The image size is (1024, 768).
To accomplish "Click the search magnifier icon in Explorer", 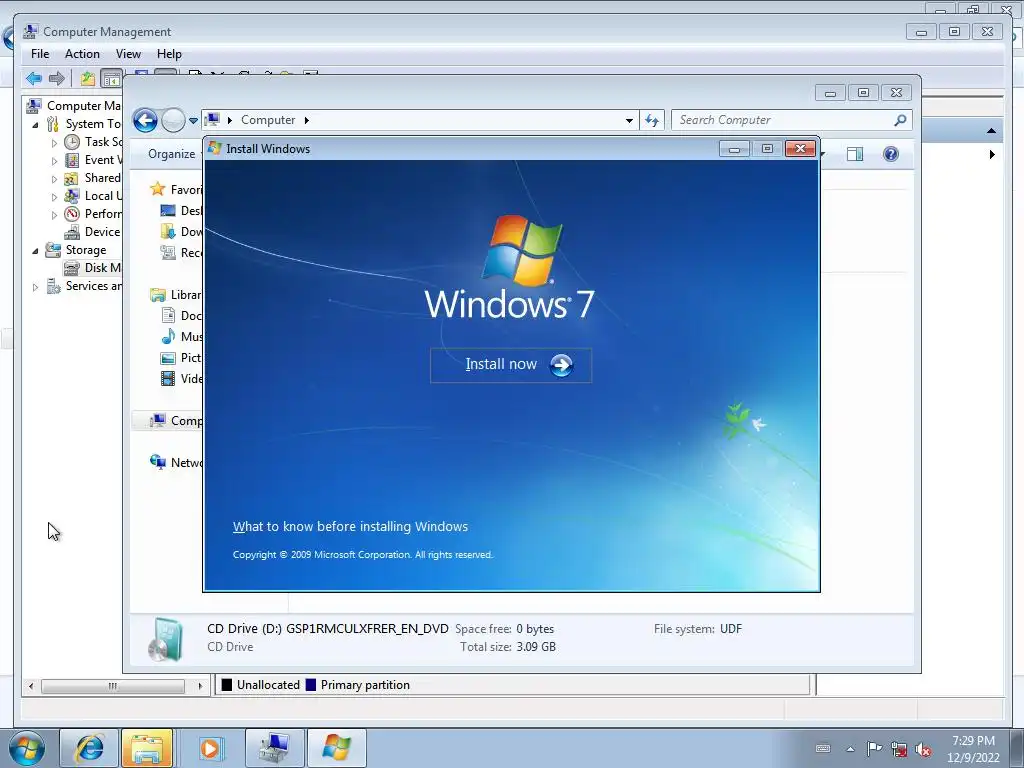I will (900, 120).
